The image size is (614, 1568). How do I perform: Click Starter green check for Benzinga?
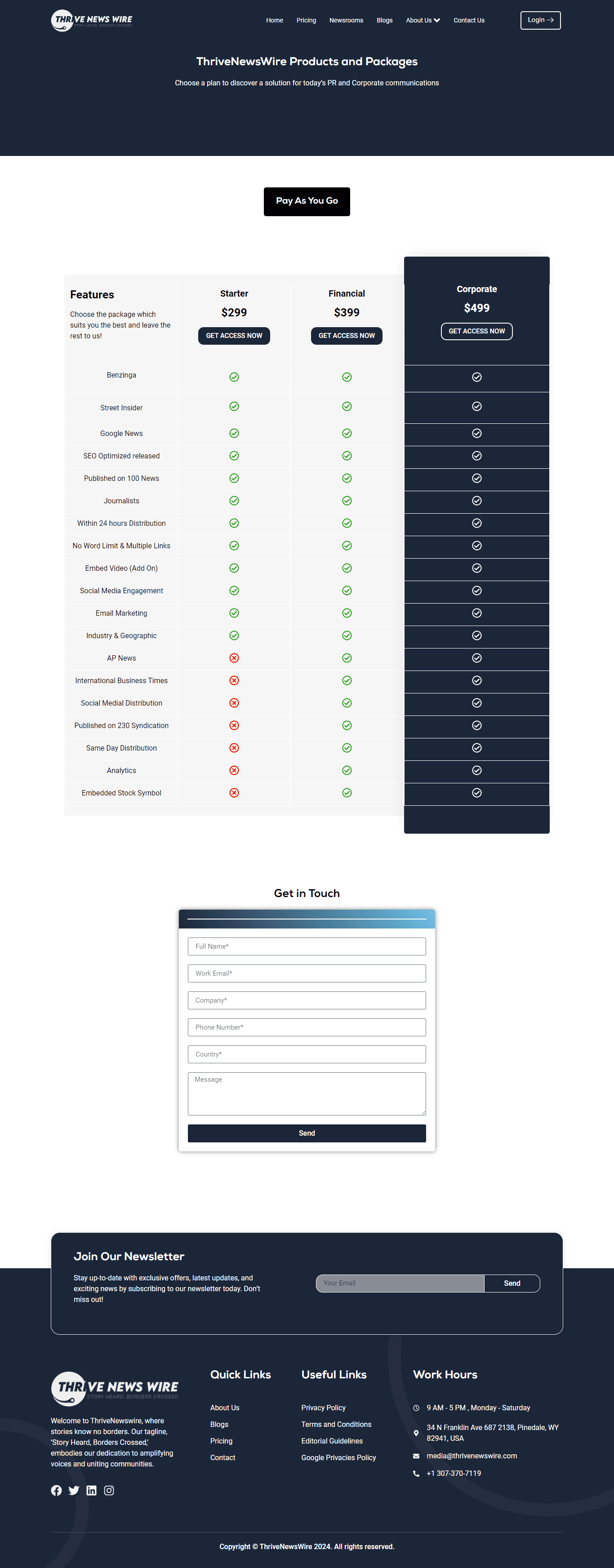tap(234, 377)
